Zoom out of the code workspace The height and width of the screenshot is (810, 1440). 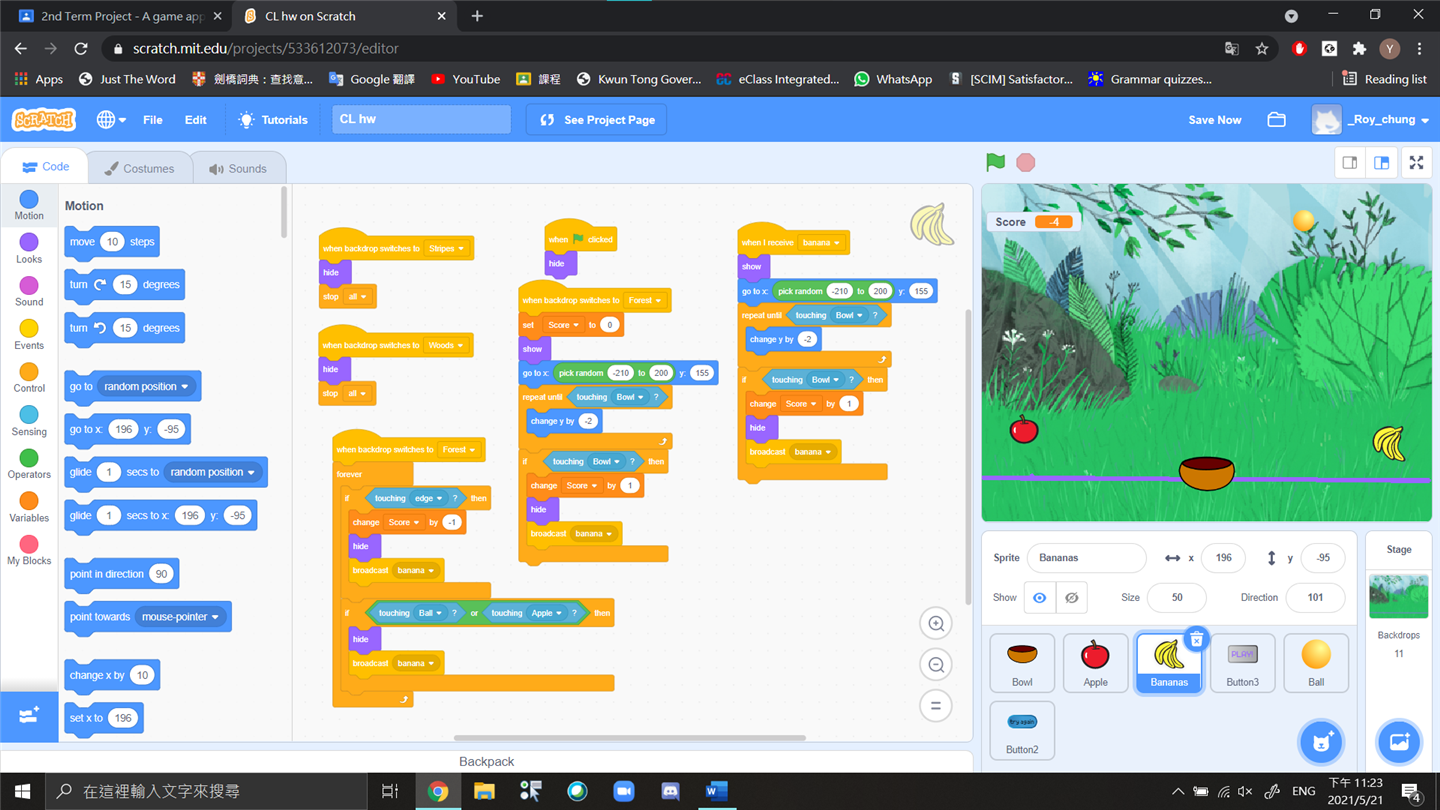click(x=936, y=665)
